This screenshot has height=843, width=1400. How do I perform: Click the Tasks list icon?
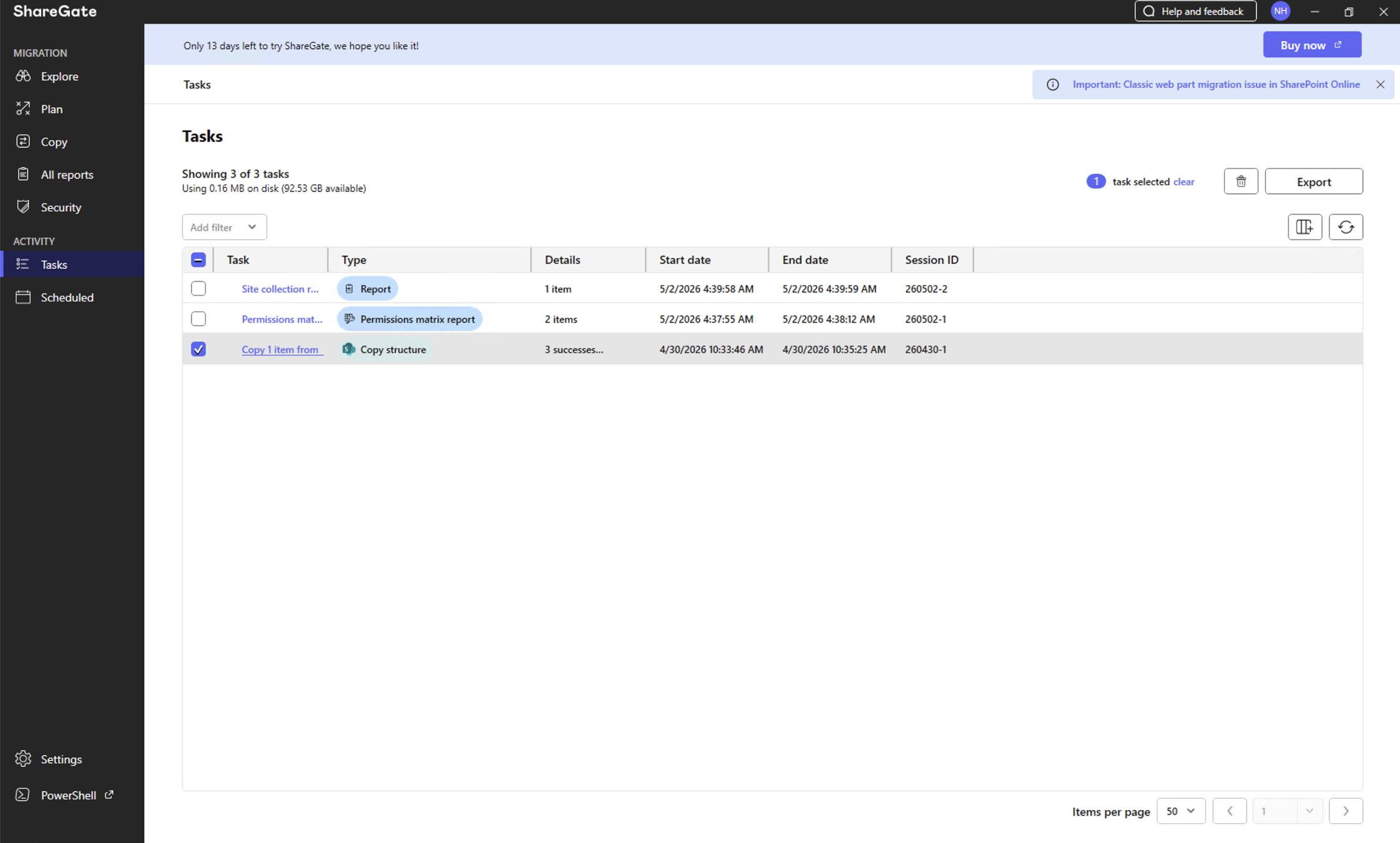pyautogui.click(x=23, y=264)
